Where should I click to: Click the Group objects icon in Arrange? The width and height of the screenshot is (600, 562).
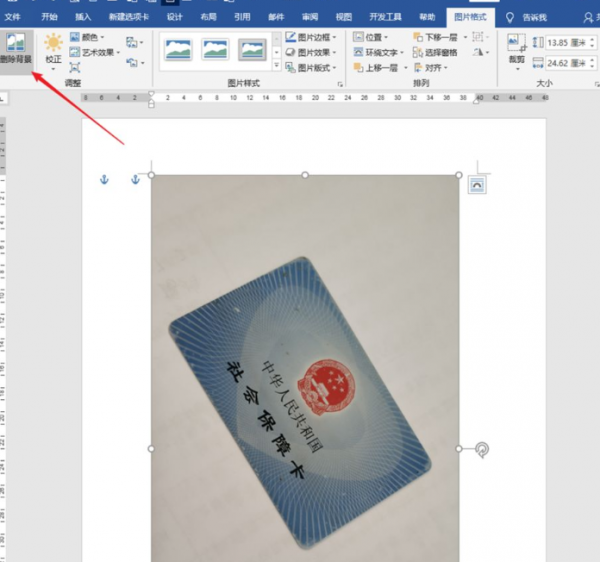coord(478,37)
